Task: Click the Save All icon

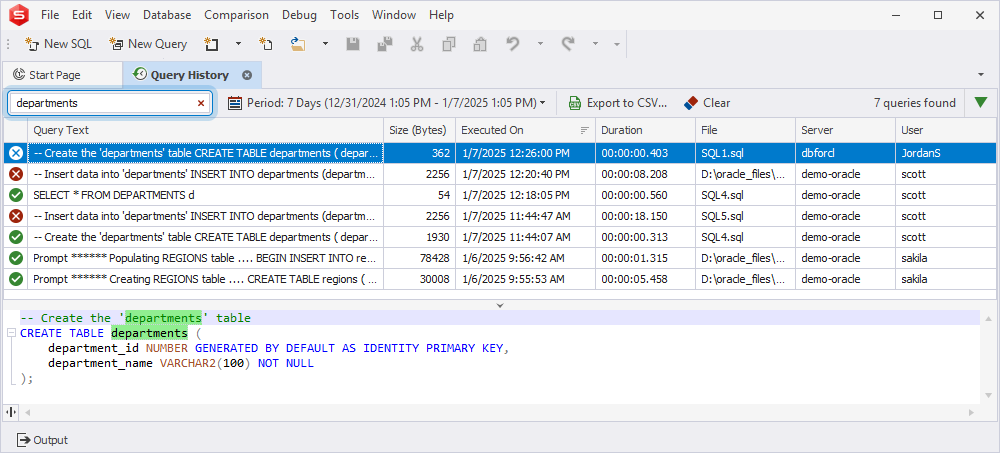Action: tap(385, 44)
